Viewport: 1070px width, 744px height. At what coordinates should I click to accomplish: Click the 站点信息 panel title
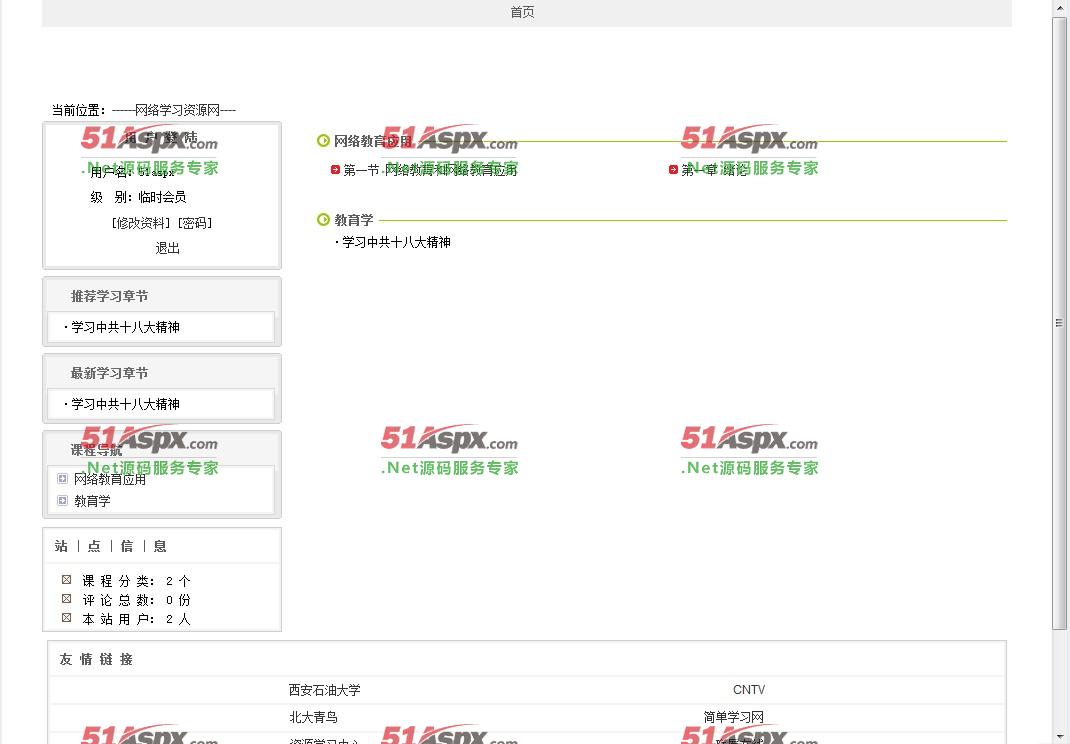[111, 546]
